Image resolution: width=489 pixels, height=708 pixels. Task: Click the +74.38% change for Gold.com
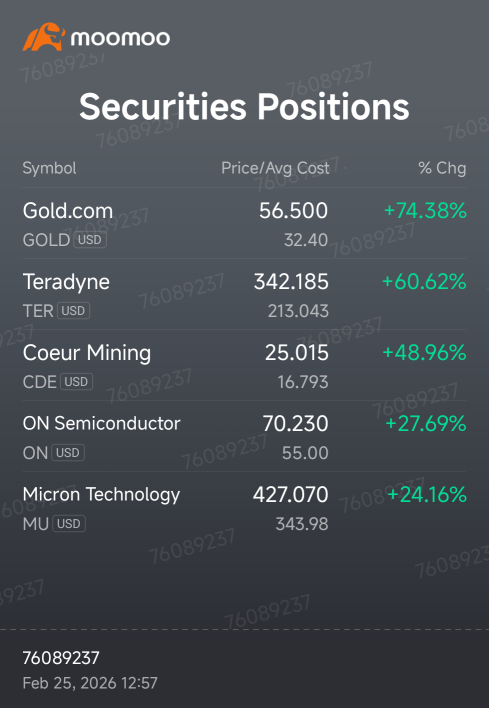pos(425,211)
